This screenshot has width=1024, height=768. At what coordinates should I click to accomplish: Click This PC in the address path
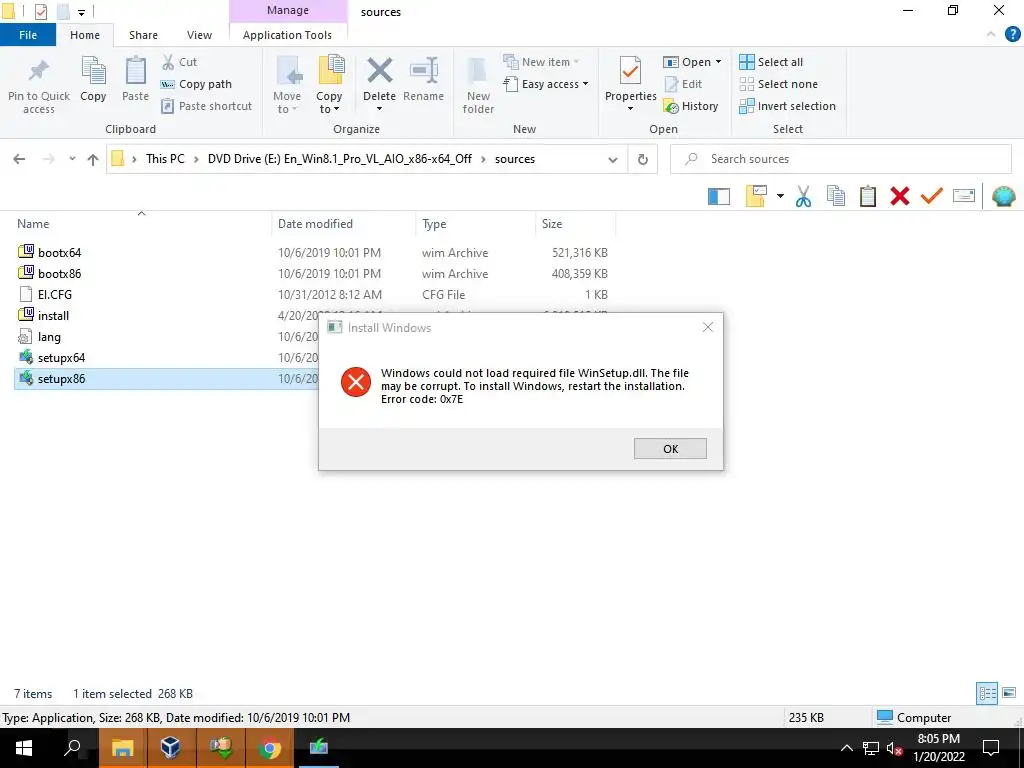click(x=165, y=159)
